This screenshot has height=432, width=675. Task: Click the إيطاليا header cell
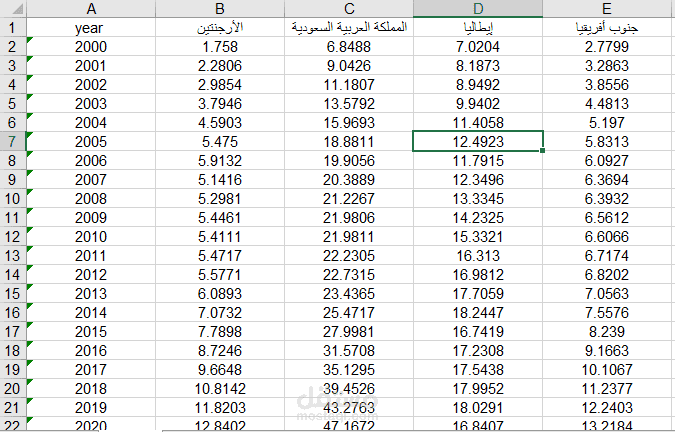point(478,28)
